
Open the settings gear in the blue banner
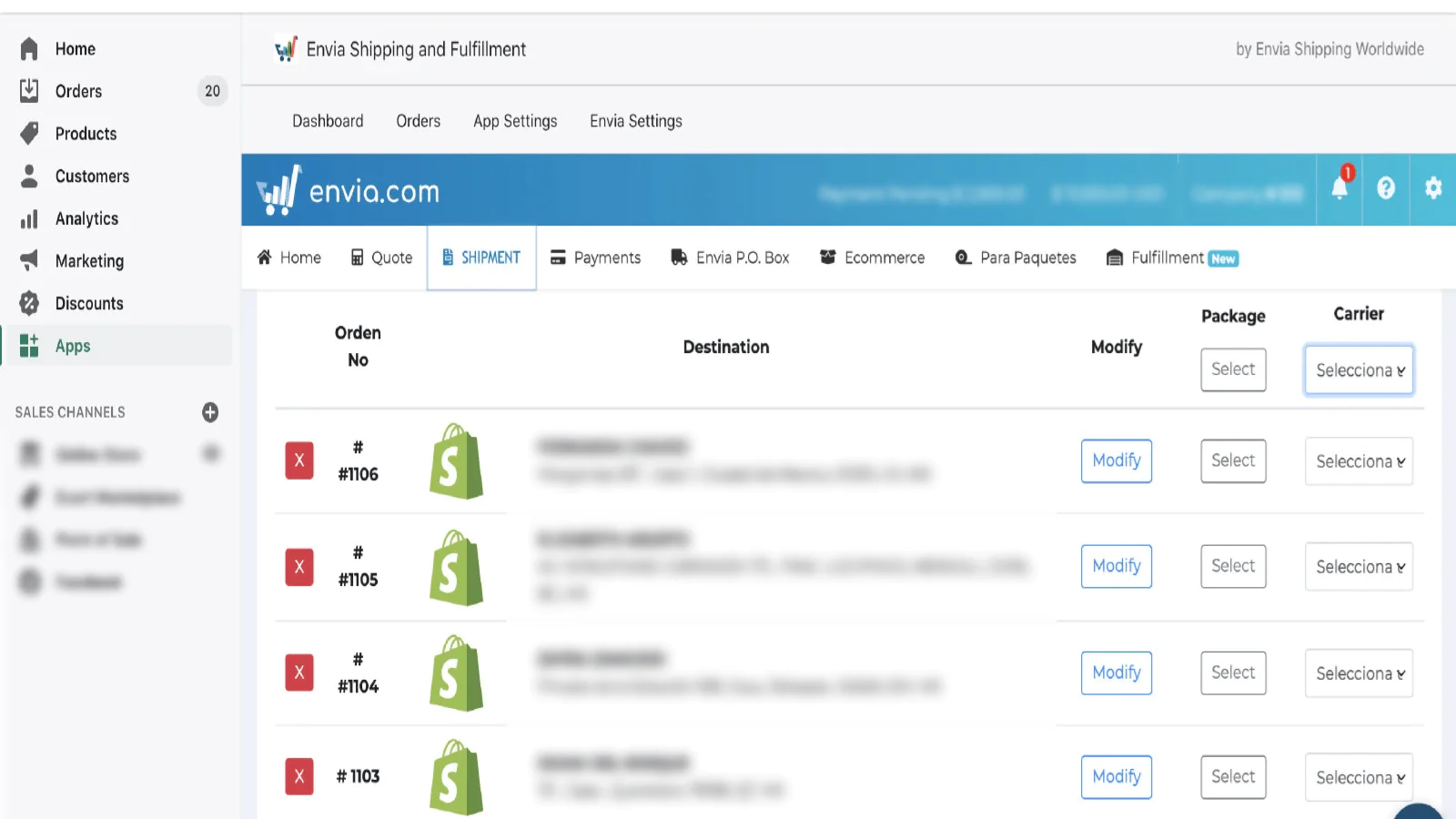click(x=1433, y=188)
